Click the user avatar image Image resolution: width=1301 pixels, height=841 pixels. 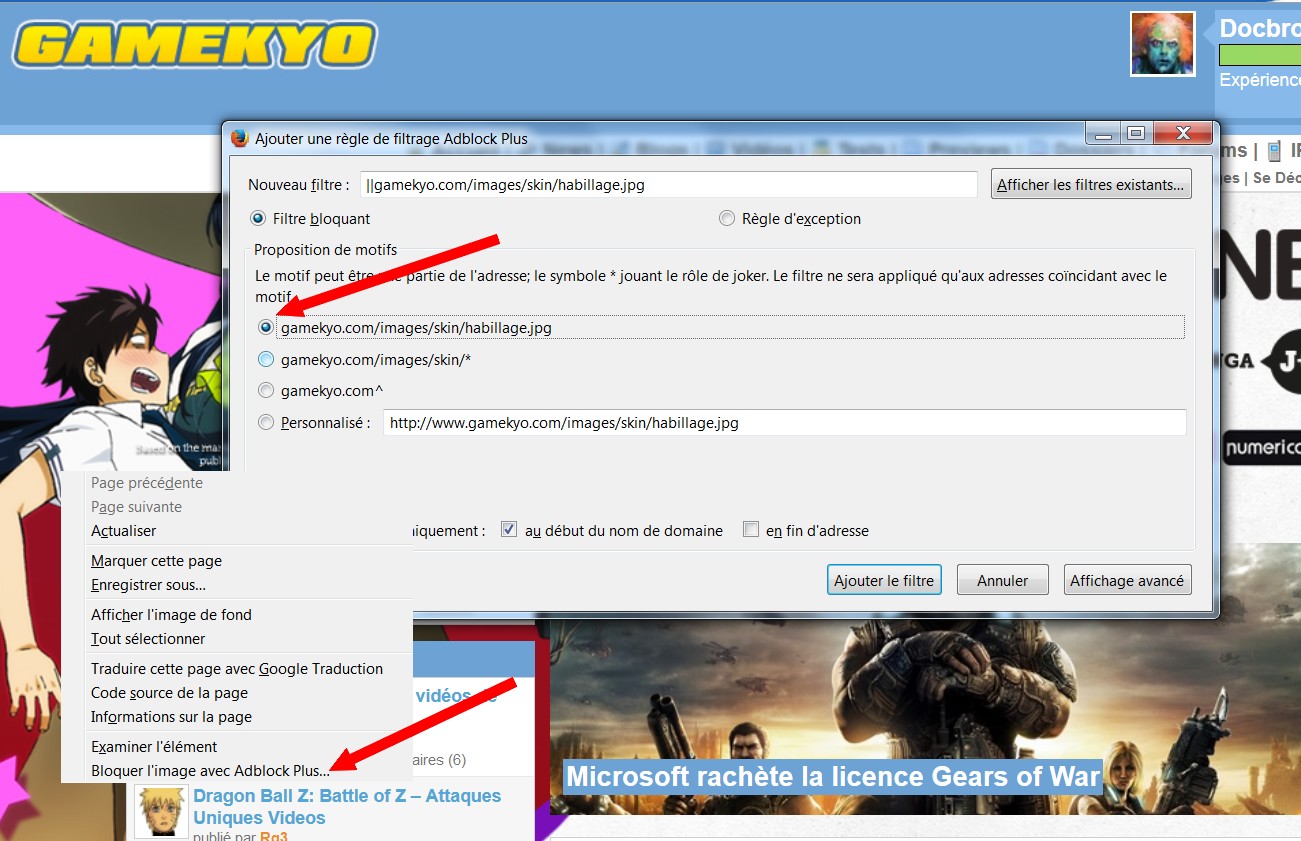1162,44
